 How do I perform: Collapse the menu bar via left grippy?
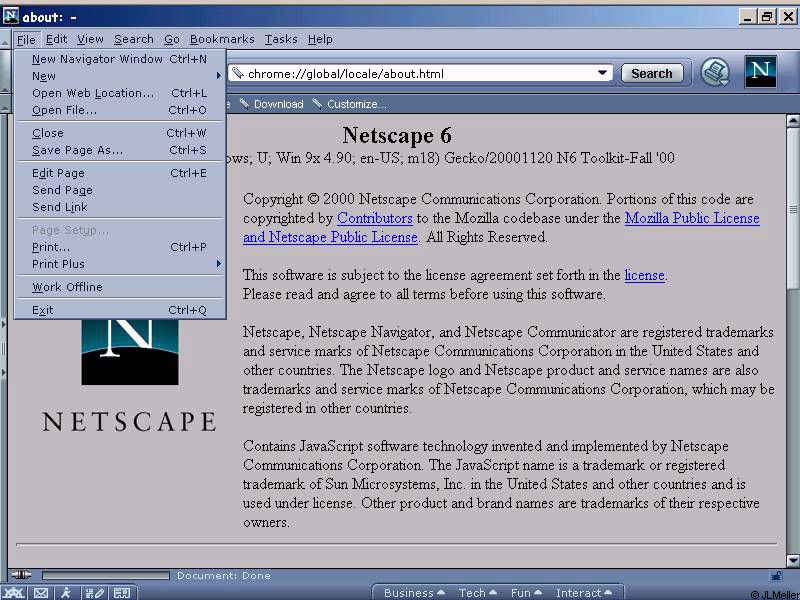(5, 39)
